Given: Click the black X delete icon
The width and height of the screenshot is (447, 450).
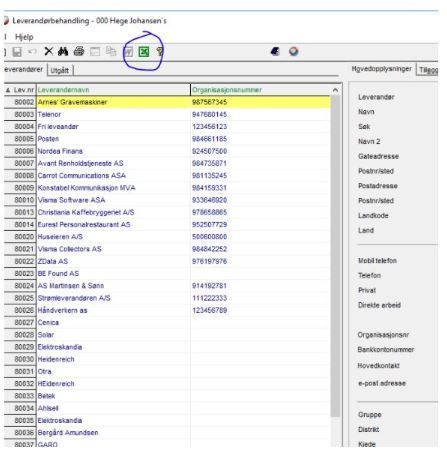Looking at the screenshot, I should tap(49, 51).
